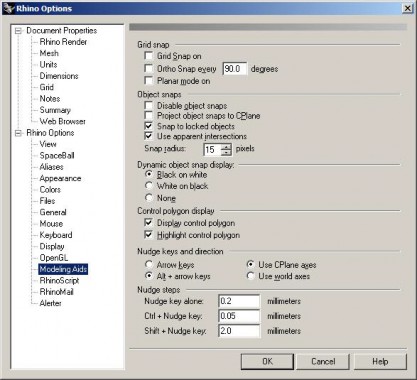Open the Summary page

click(55, 110)
